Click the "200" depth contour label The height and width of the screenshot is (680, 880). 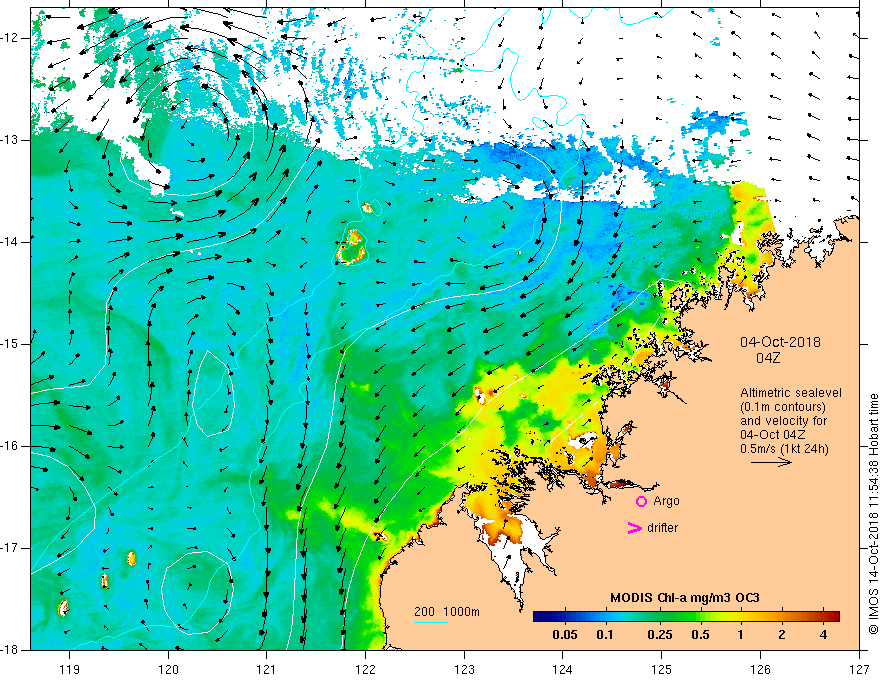[424, 612]
